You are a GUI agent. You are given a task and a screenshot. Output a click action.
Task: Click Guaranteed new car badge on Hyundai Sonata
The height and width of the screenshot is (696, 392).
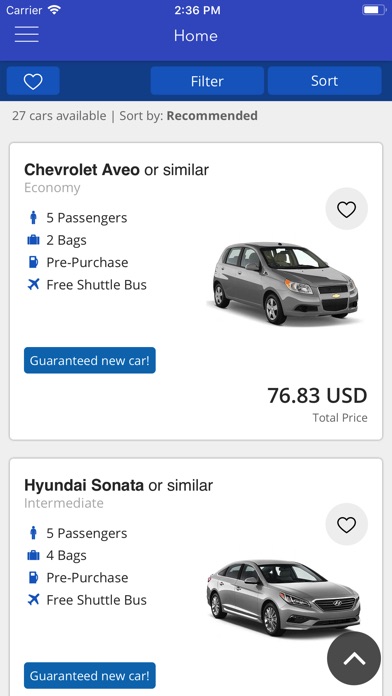point(90,676)
